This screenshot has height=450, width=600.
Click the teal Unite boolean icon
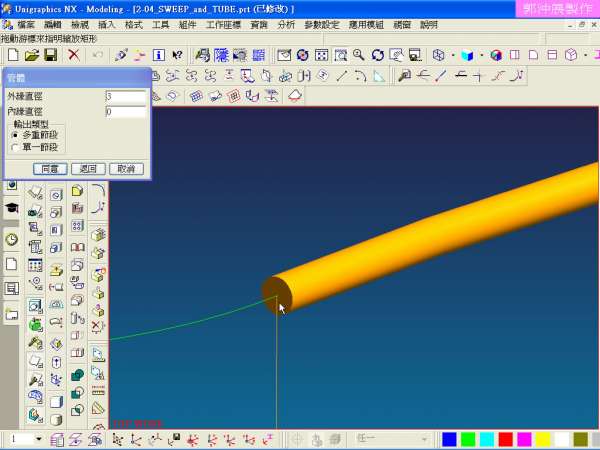[x=77, y=375]
